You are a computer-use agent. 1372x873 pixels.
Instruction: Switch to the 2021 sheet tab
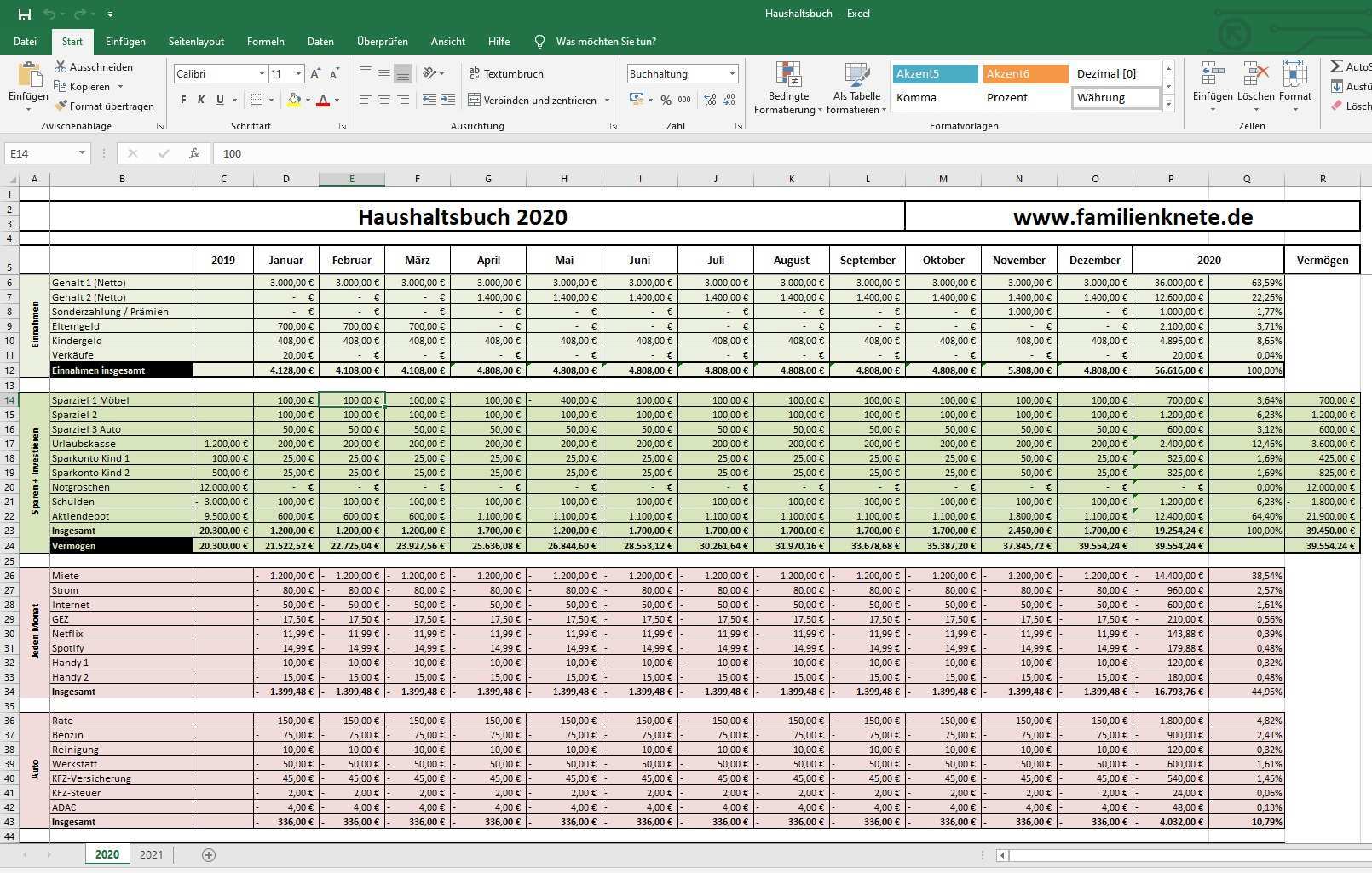coord(151,855)
